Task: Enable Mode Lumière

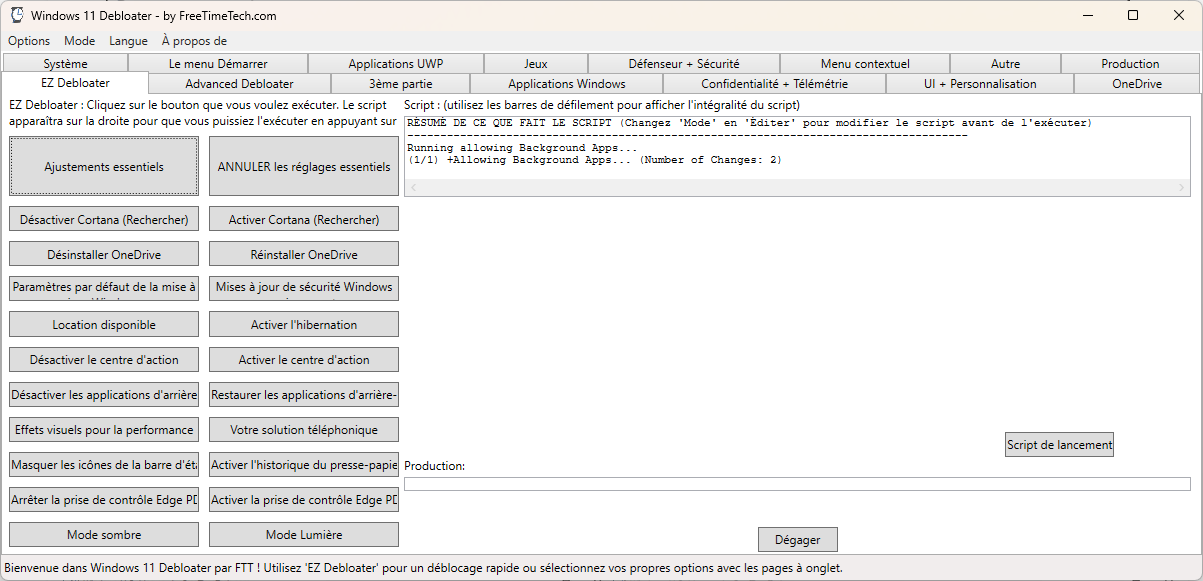Action: pos(304,534)
